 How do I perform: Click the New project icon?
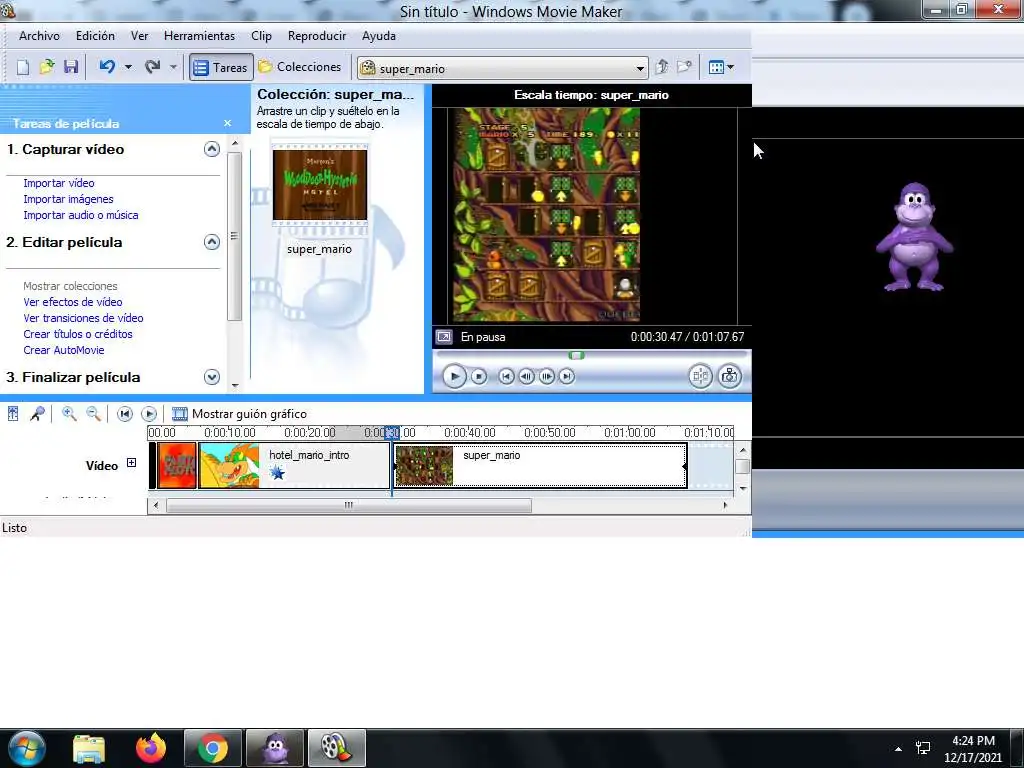23,67
